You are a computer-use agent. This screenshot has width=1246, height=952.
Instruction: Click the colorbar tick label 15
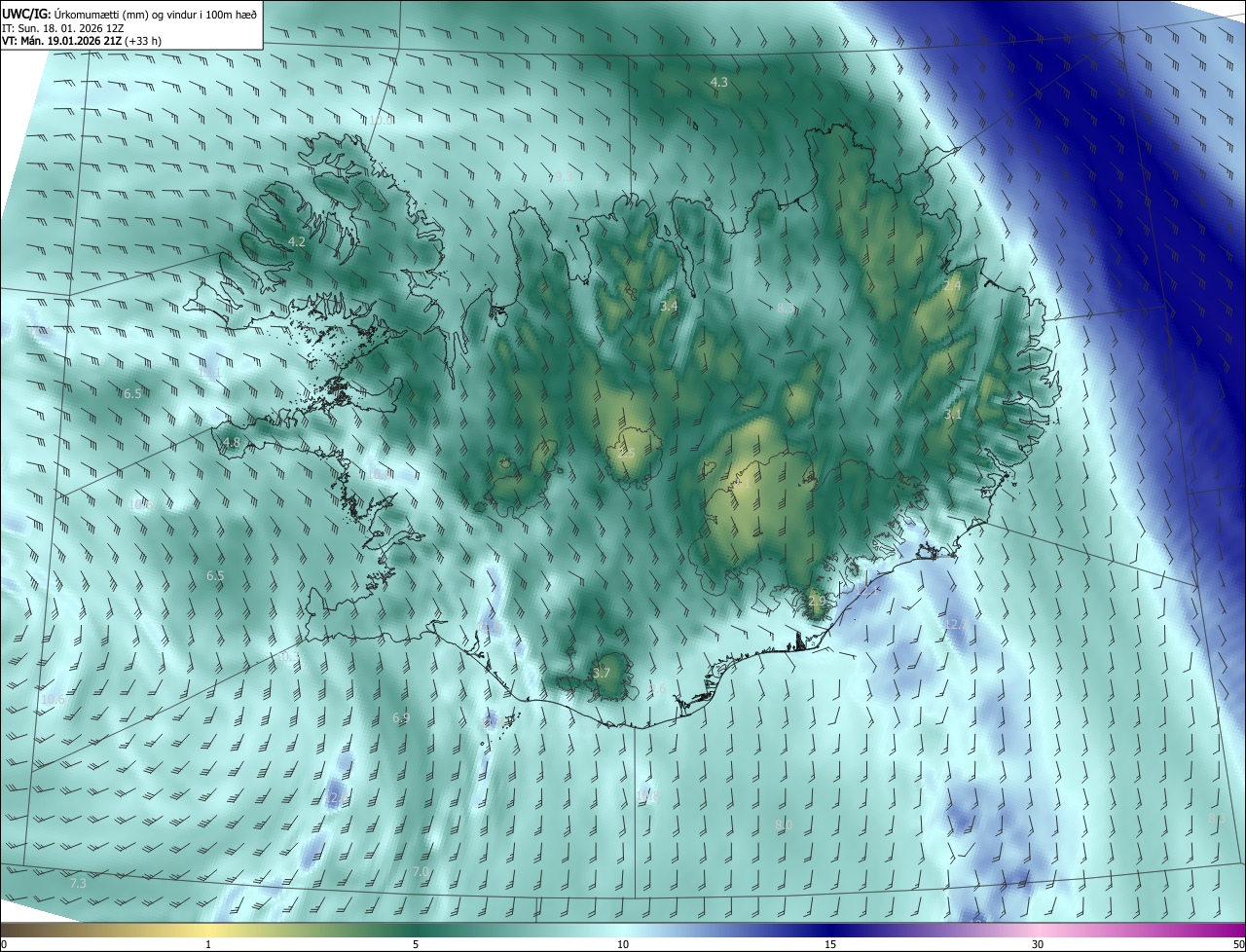830,944
